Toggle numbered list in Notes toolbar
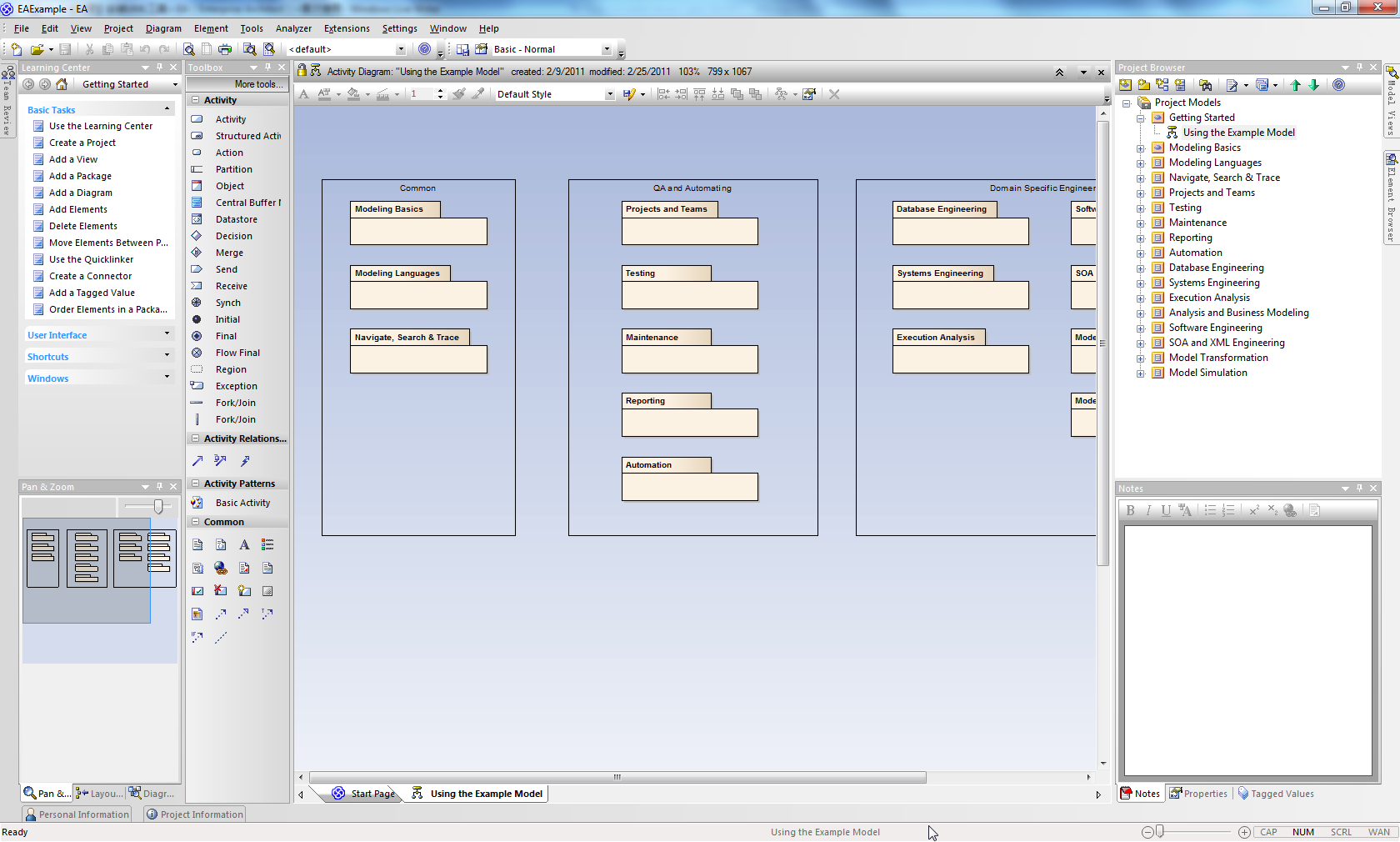 1228,510
